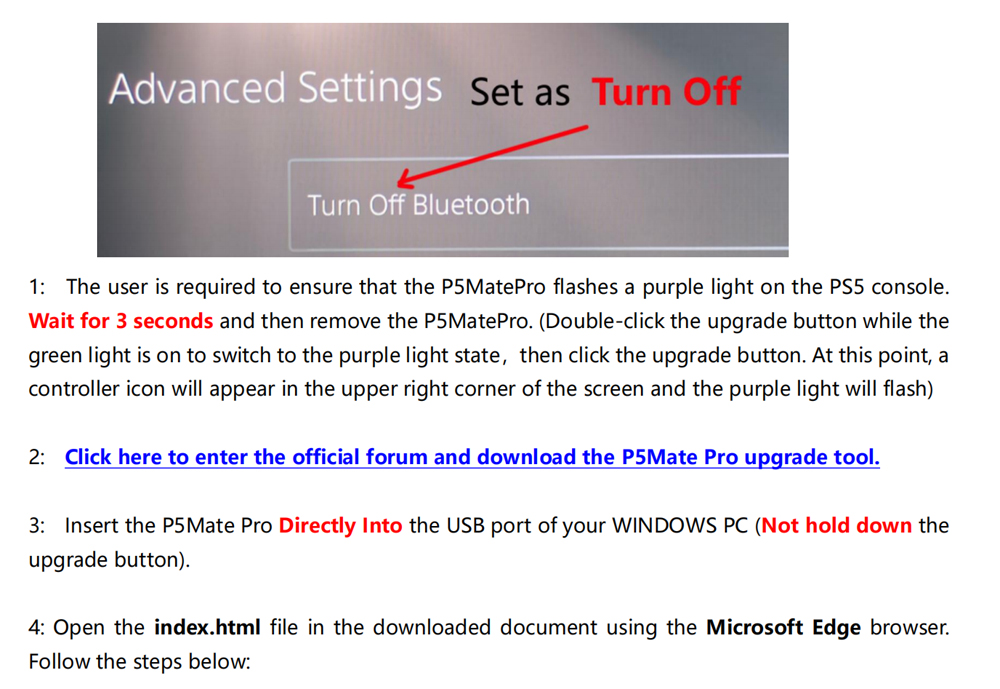Click the step number "4:" marker

pyautogui.click(x=37, y=628)
